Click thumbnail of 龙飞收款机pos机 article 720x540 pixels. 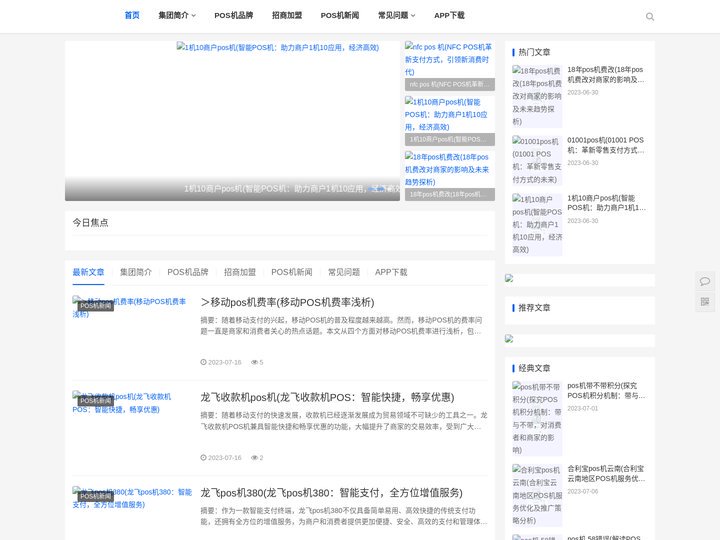coord(132,403)
